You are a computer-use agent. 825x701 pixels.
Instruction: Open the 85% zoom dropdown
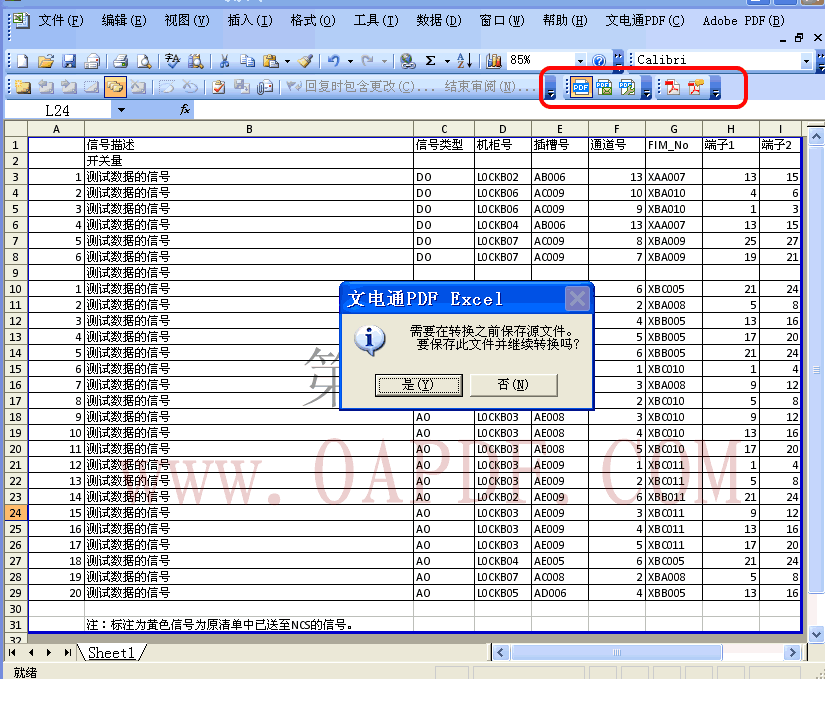580,61
